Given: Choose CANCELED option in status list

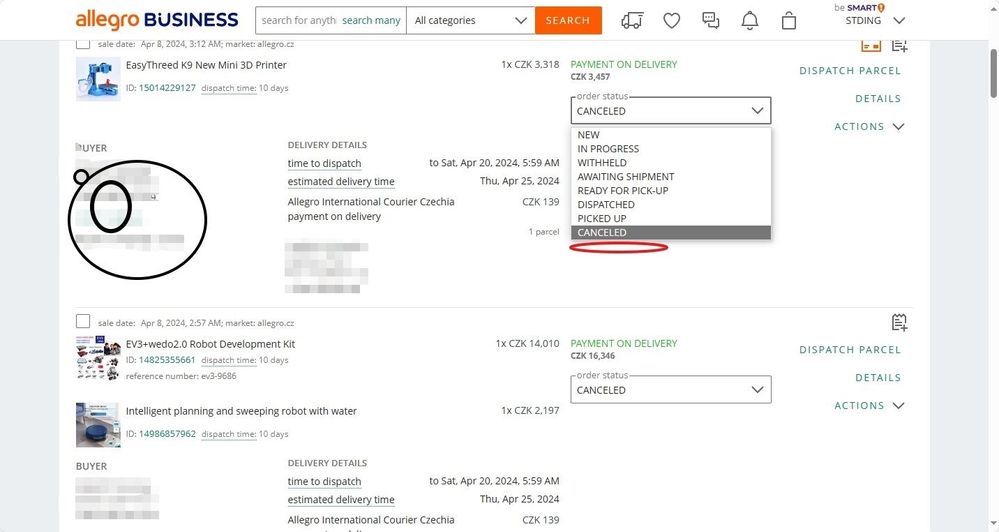Looking at the screenshot, I should (x=671, y=233).
